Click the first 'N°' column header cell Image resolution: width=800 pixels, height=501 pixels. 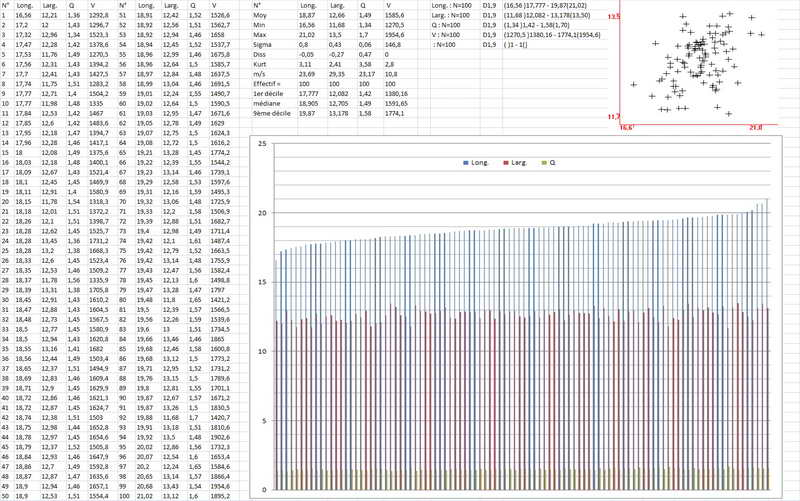click(x=6, y=7)
